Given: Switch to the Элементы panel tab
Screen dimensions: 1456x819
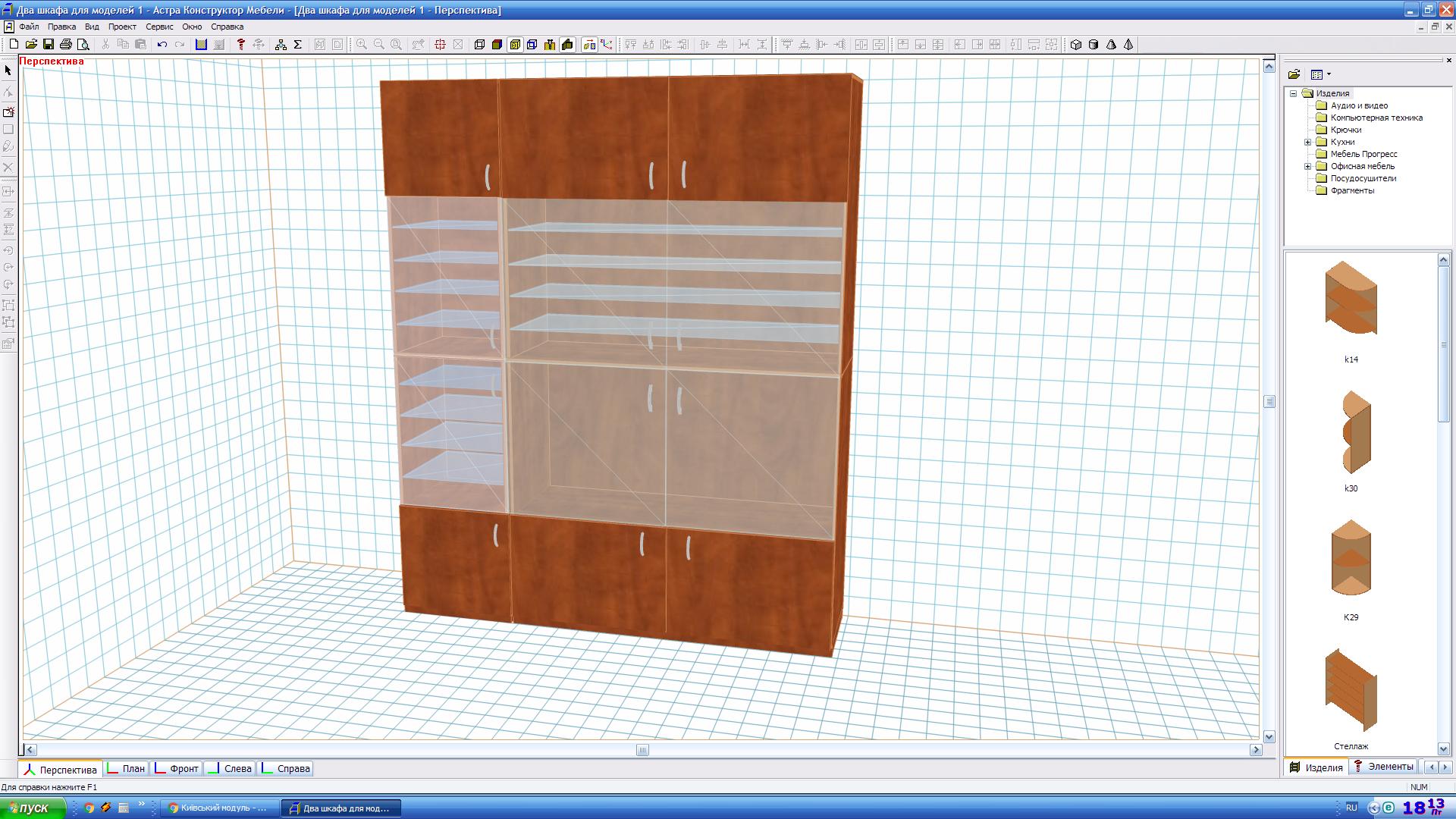Looking at the screenshot, I should click(1384, 767).
